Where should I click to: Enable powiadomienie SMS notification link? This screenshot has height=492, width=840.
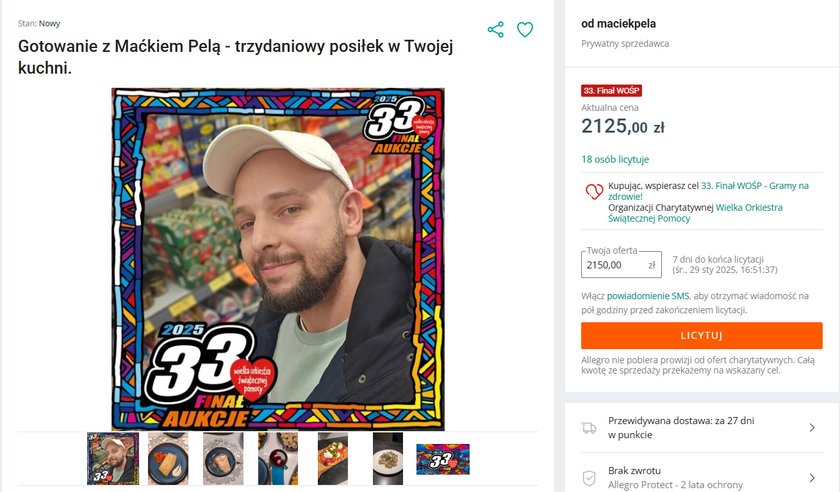(648, 296)
